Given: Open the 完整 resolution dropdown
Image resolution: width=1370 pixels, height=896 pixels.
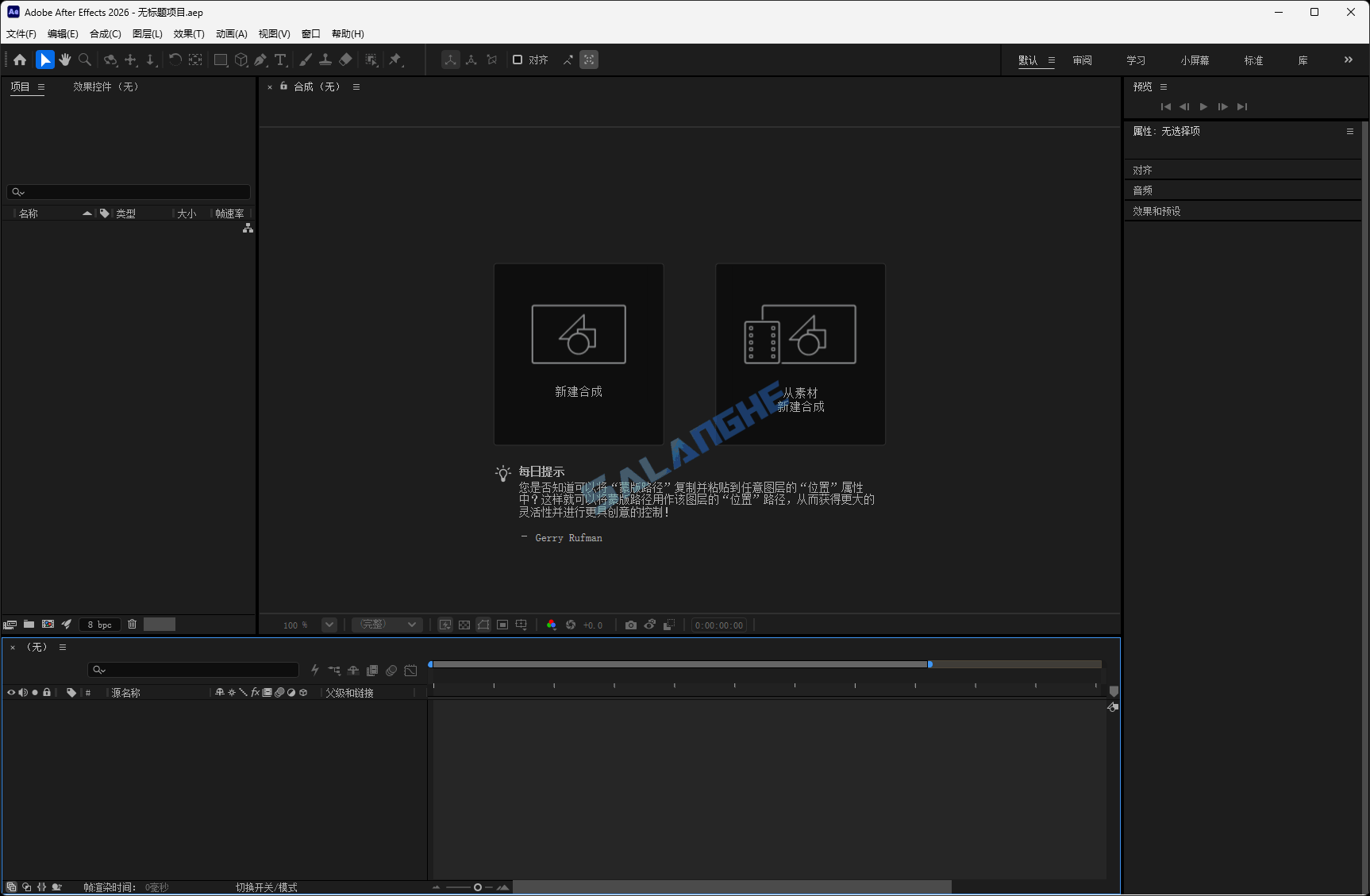Looking at the screenshot, I should [387, 625].
